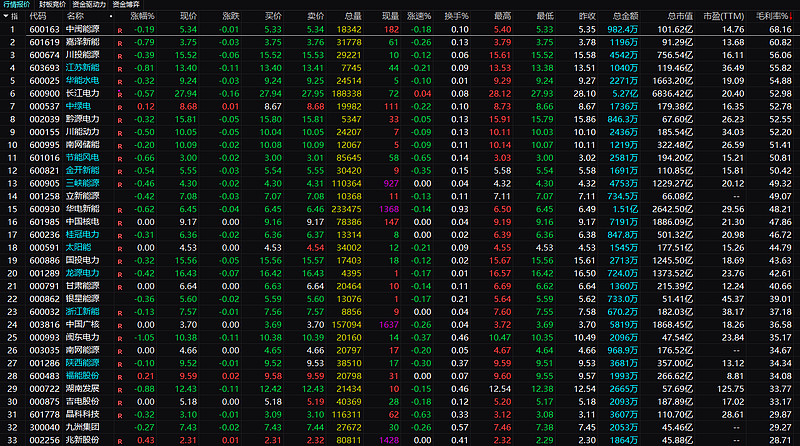This screenshot has height=446, width=800.
Task: Click the R margin icon for 600032
Action: (120, 313)
